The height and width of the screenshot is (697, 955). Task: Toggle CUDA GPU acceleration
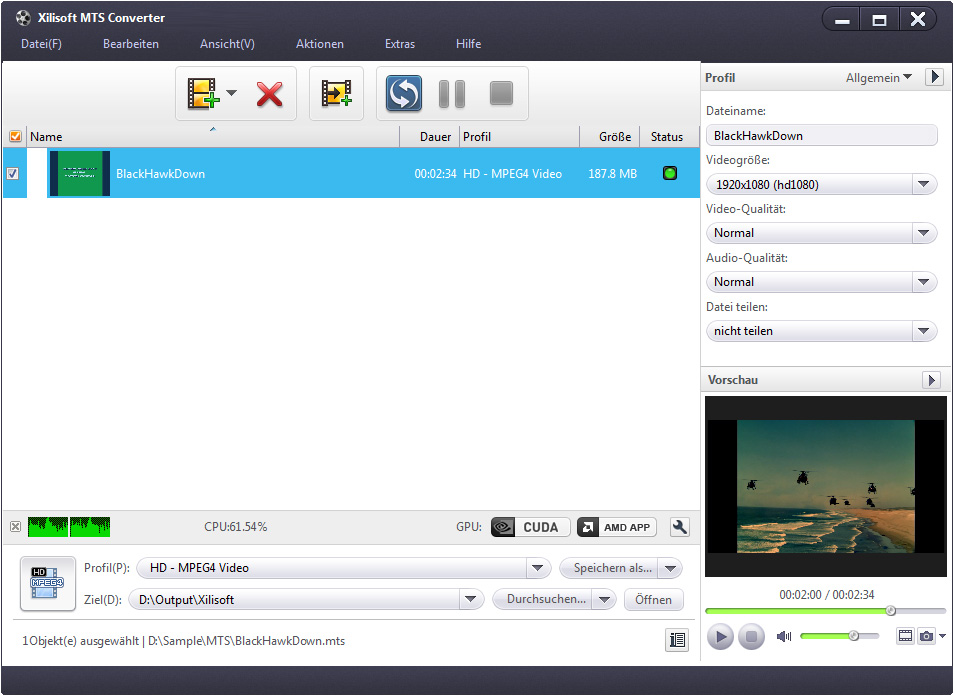530,527
